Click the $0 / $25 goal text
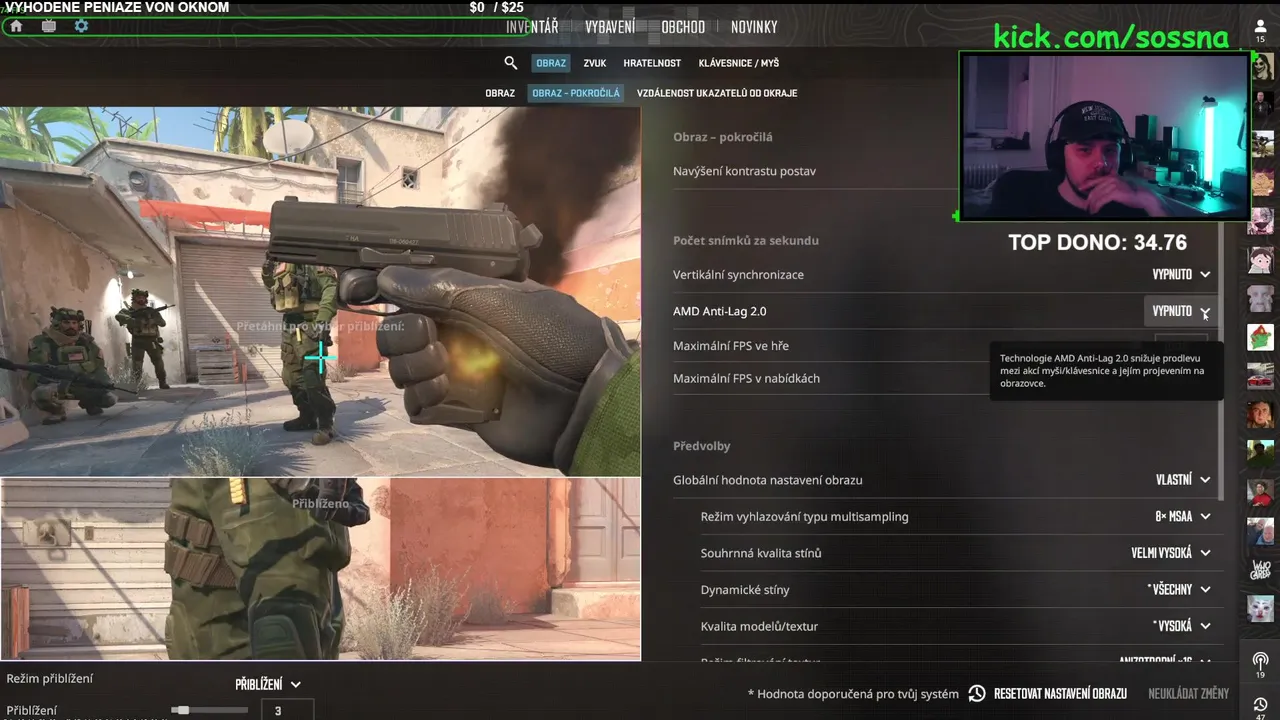The height and width of the screenshot is (720, 1280). 497,7
